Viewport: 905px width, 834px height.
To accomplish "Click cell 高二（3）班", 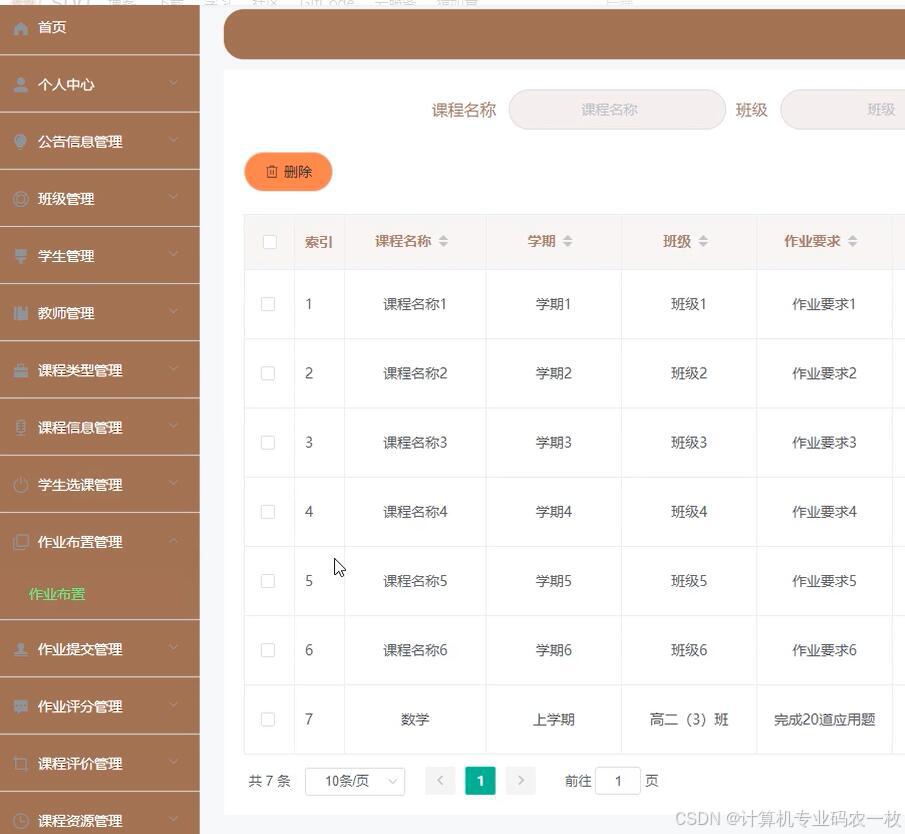I will (689, 720).
